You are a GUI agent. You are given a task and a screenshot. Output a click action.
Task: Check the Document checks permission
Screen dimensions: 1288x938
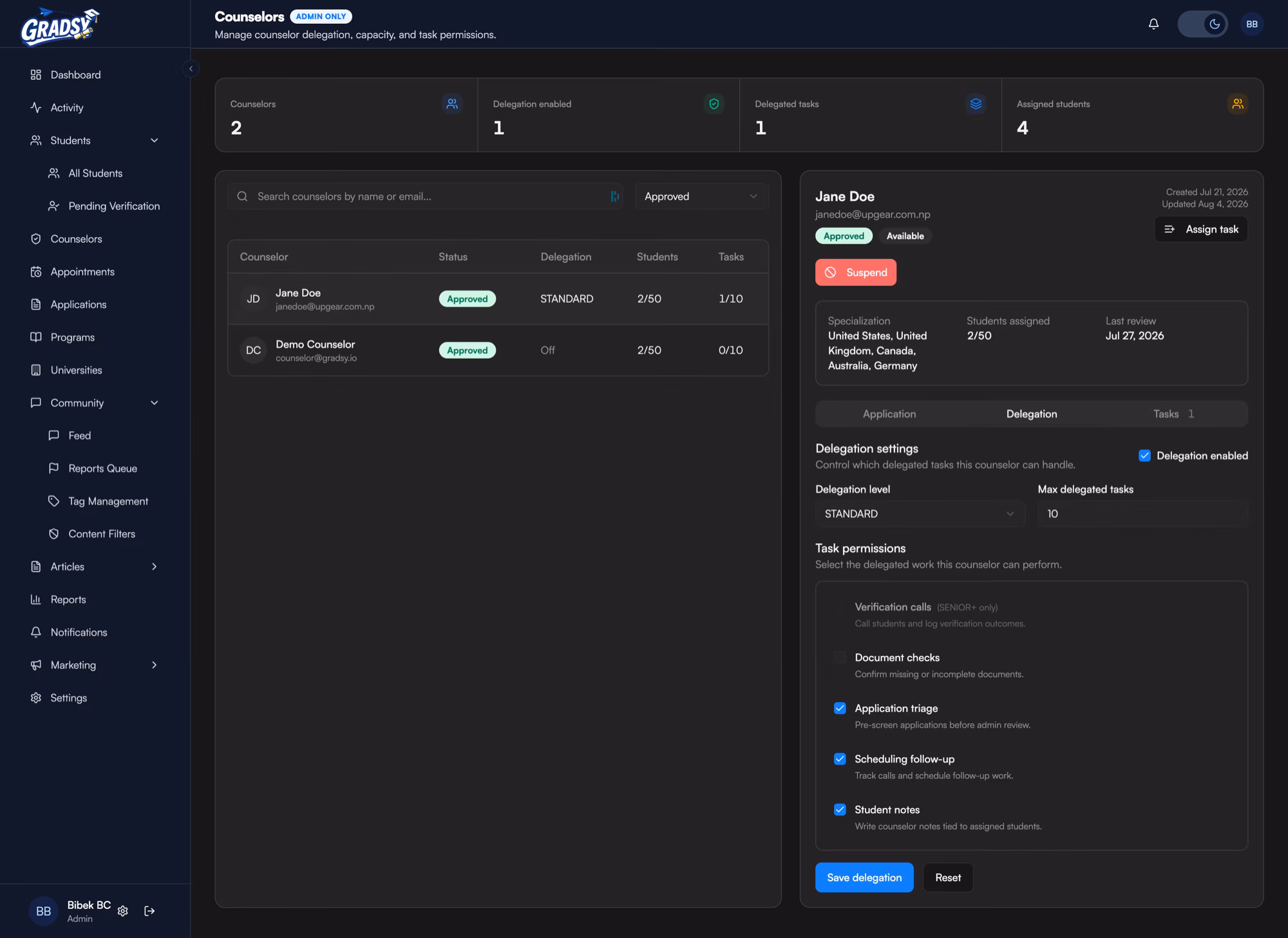(x=840, y=658)
